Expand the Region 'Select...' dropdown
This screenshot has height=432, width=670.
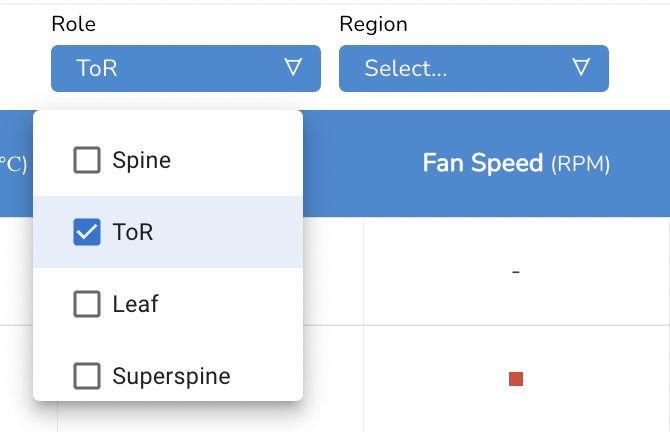pyautogui.click(x=473, y=68)
